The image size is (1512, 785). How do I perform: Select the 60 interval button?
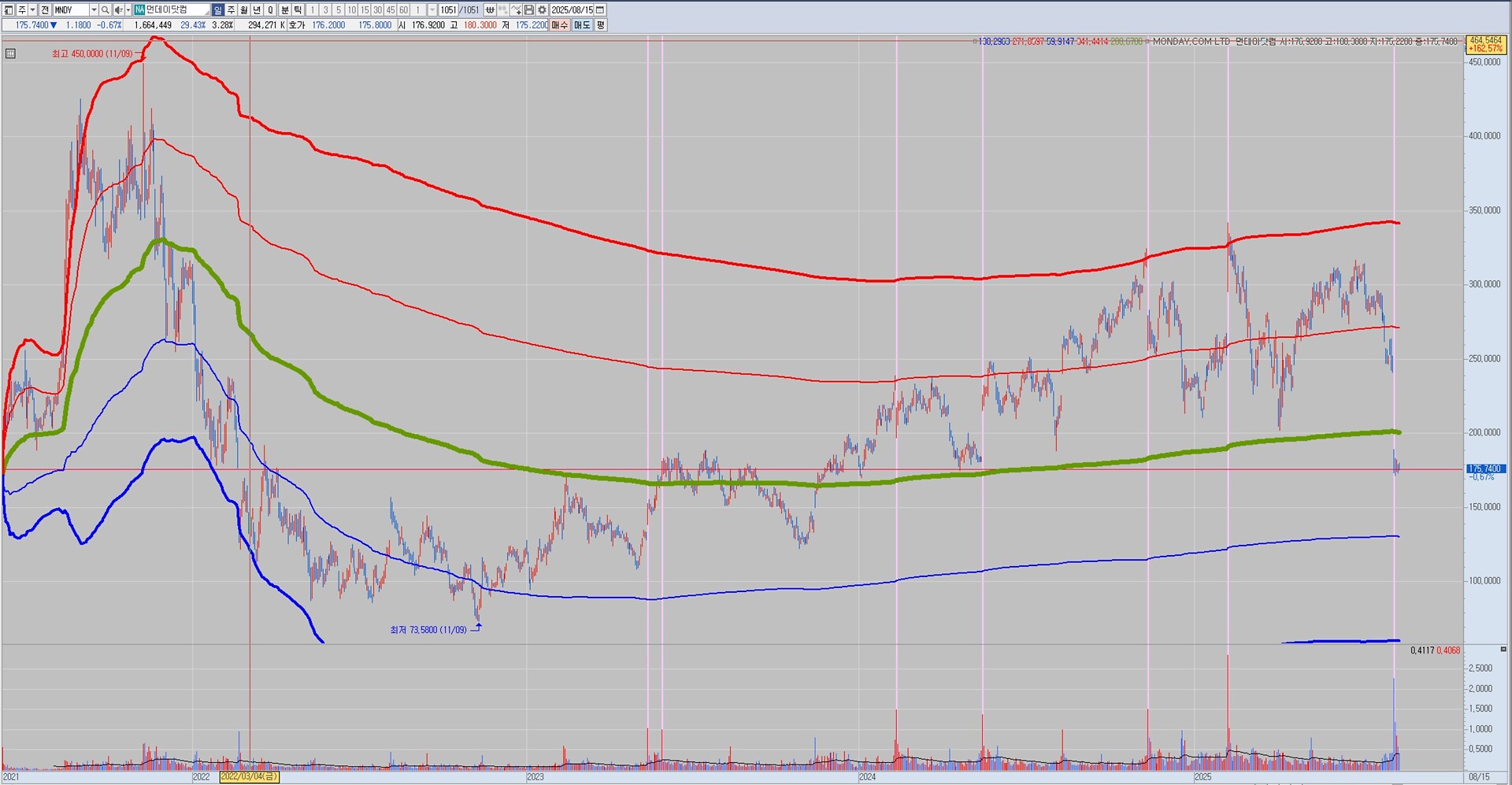[403, 9]
